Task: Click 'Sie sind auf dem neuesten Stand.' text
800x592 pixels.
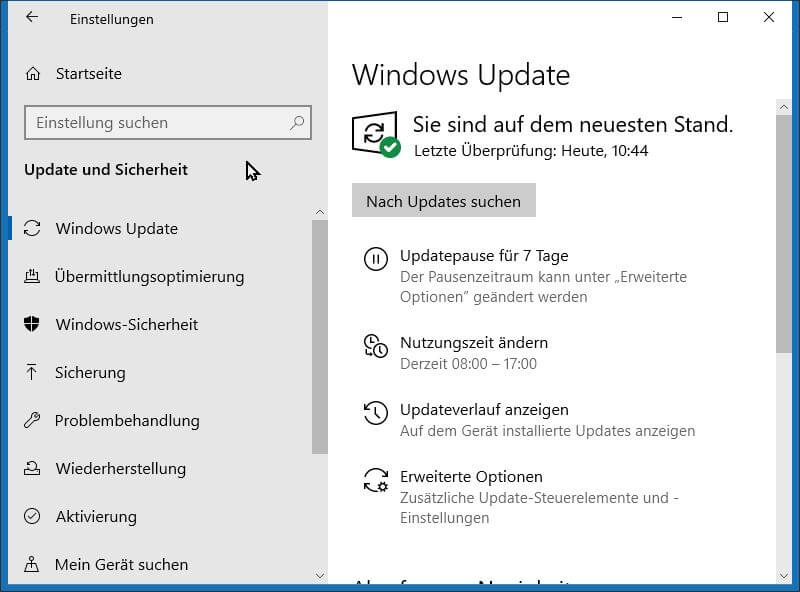Action: coord(573,125)
